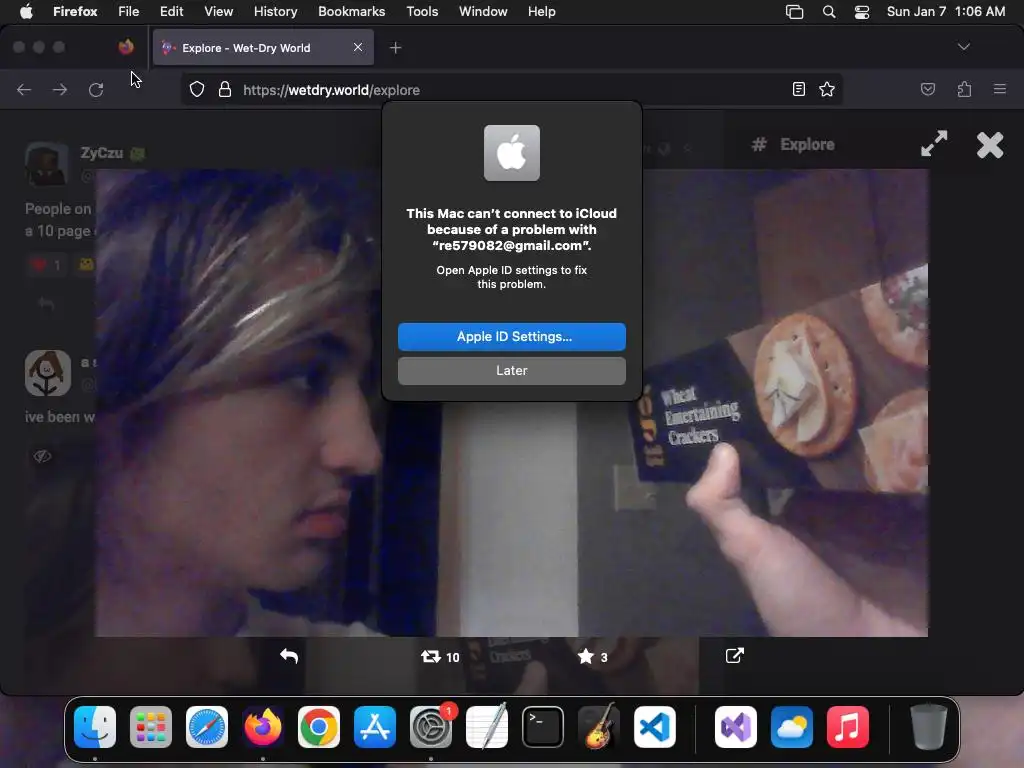Open Visual Studio Code from dock
1024x768 pixels.
click(655, 727)
